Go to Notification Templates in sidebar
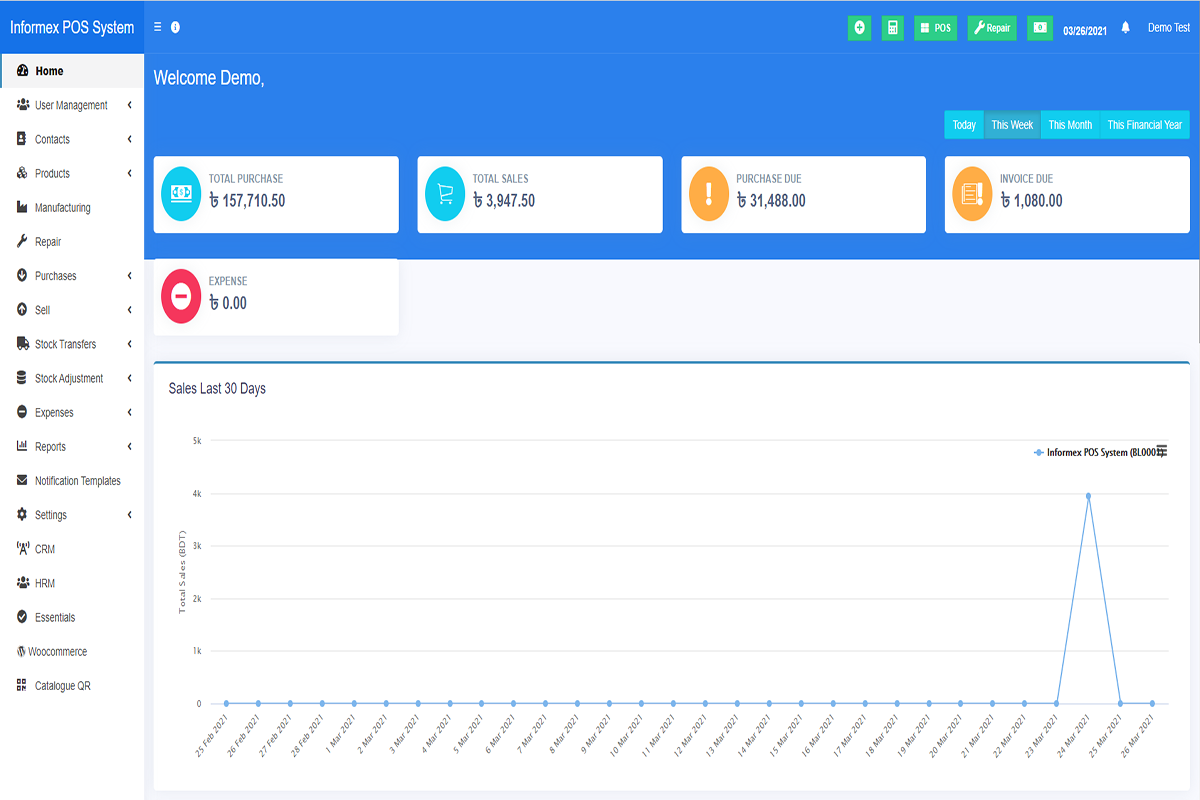The width and height of the screenshot is (1200, 800). click(x=77, y=481)
